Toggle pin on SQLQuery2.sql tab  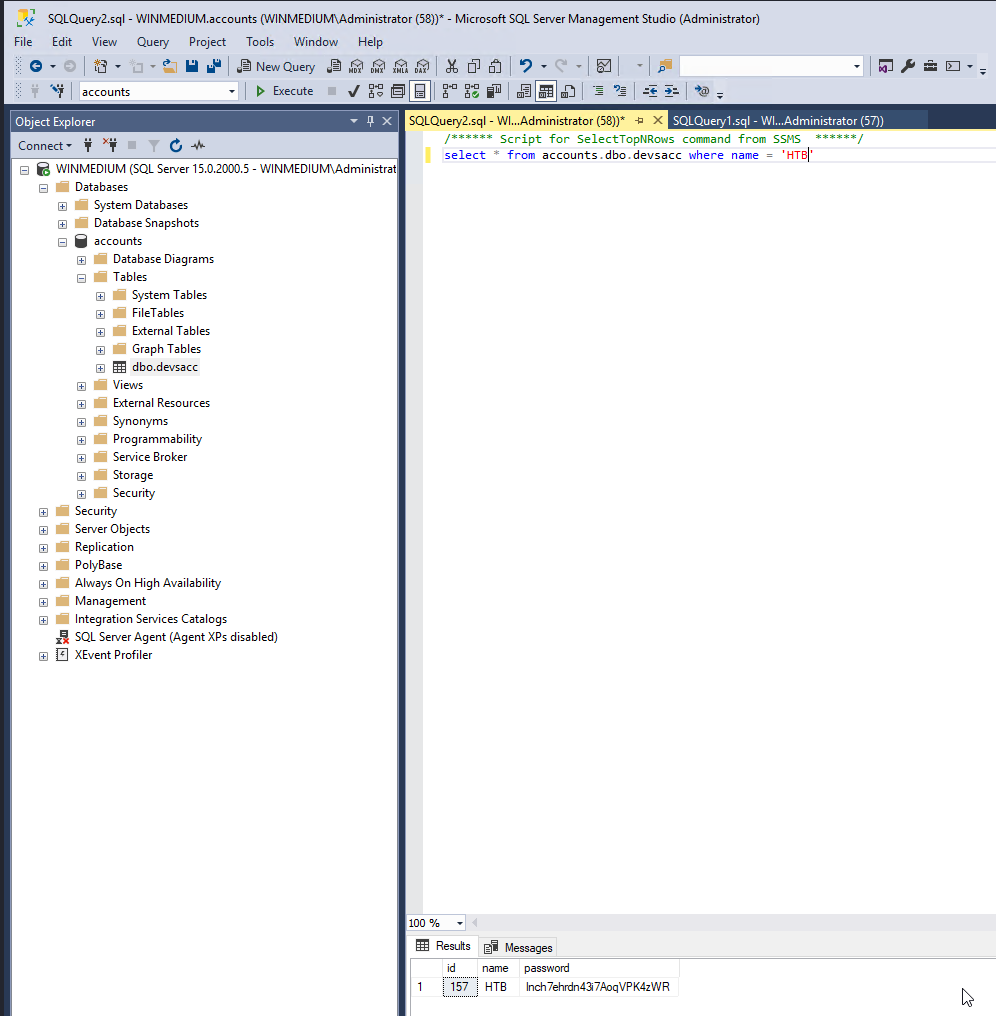[x=640, y=121]
